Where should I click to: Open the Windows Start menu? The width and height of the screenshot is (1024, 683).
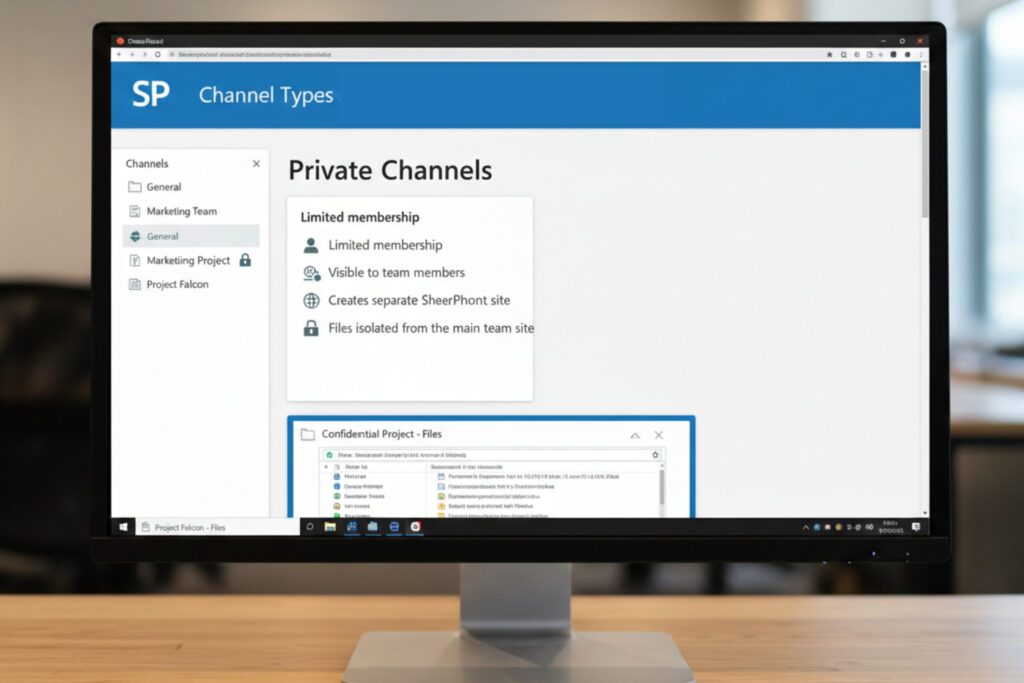(x=125, y=527)
